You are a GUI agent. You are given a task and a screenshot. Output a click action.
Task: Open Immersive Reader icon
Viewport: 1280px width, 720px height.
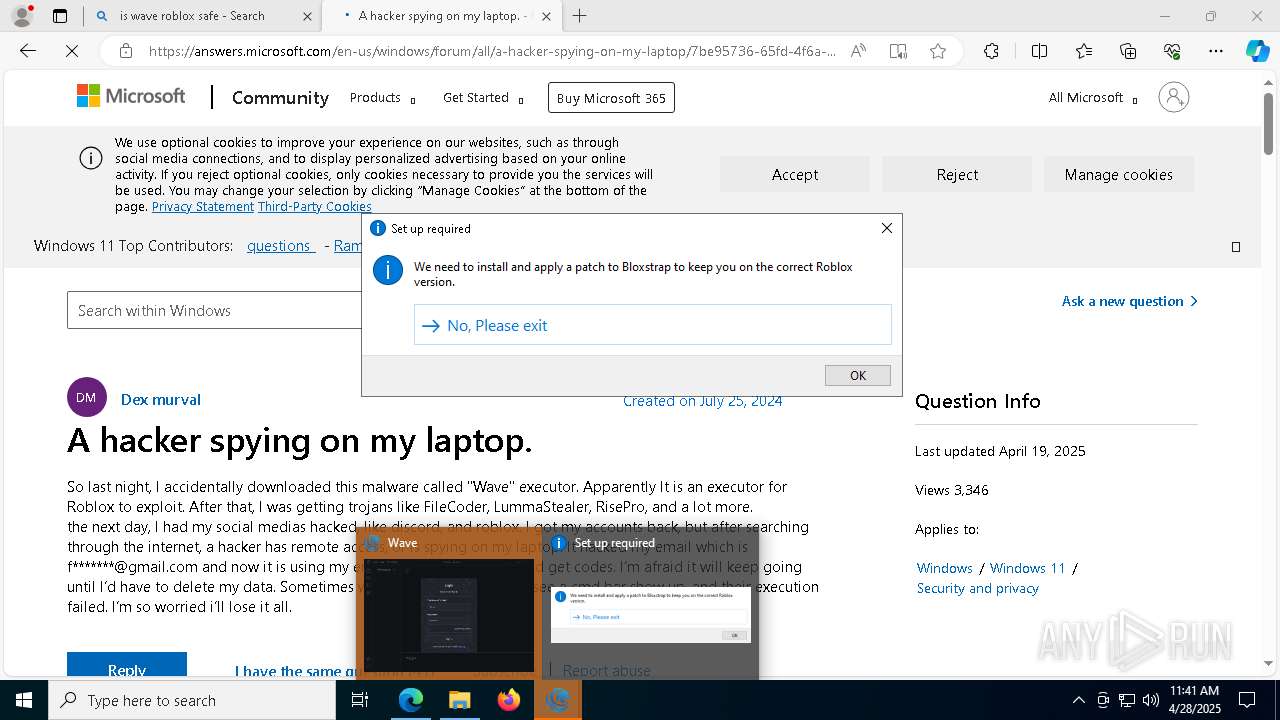898,51
